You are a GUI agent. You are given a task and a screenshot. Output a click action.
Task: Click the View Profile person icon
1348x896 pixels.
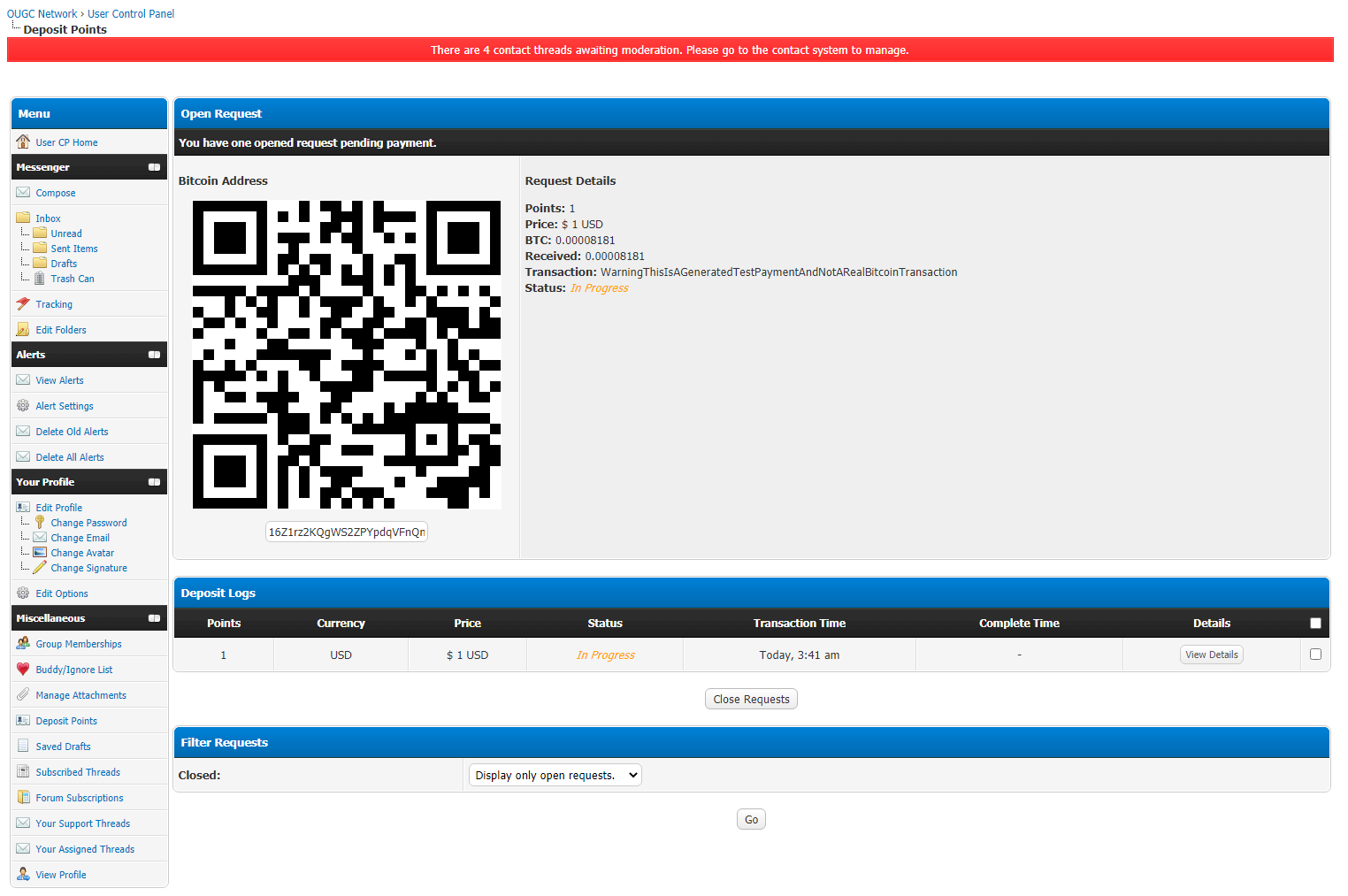pyautogui.click(x=23, y=874)
